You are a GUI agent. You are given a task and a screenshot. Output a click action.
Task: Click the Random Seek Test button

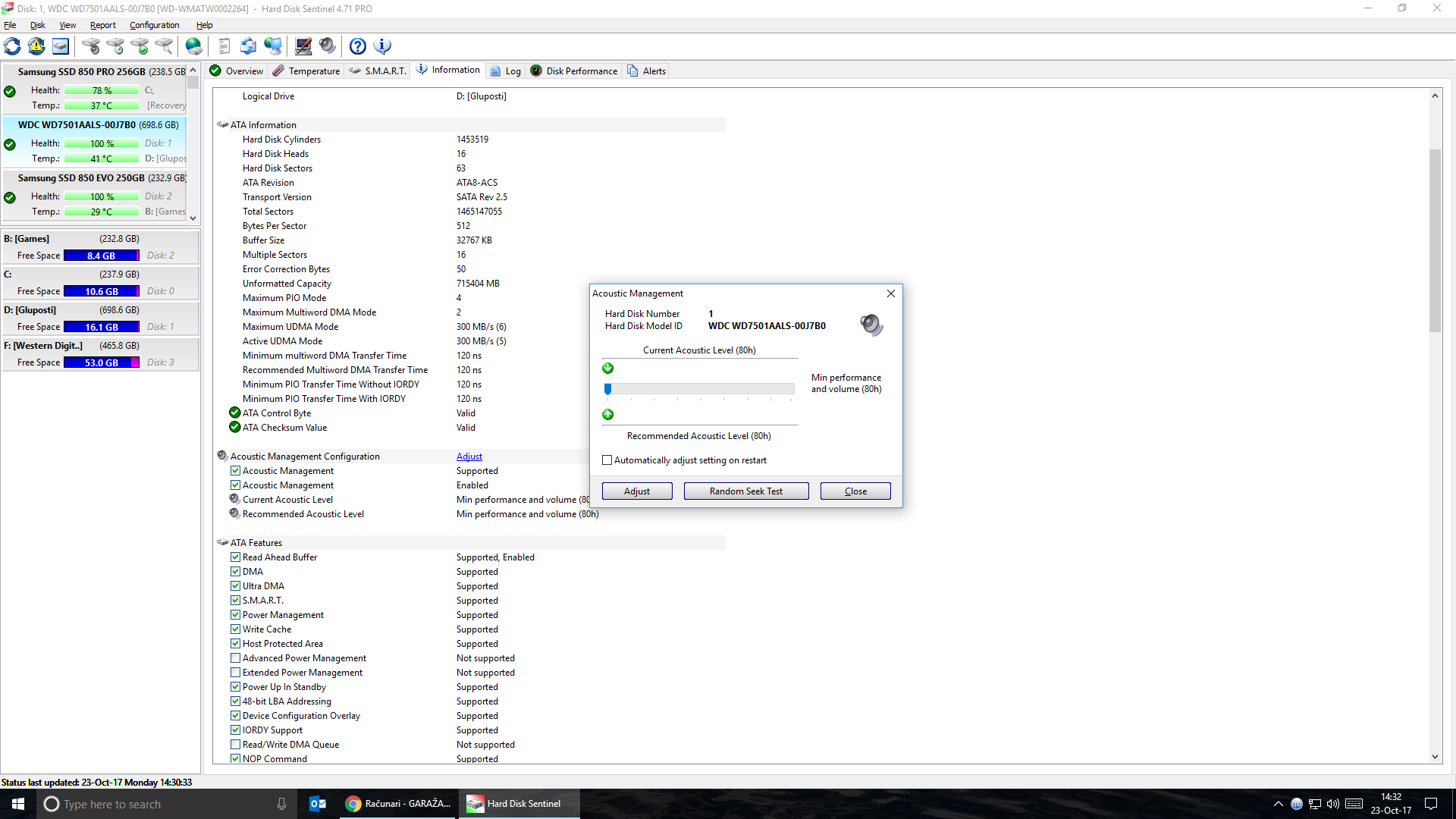[745, 491]
